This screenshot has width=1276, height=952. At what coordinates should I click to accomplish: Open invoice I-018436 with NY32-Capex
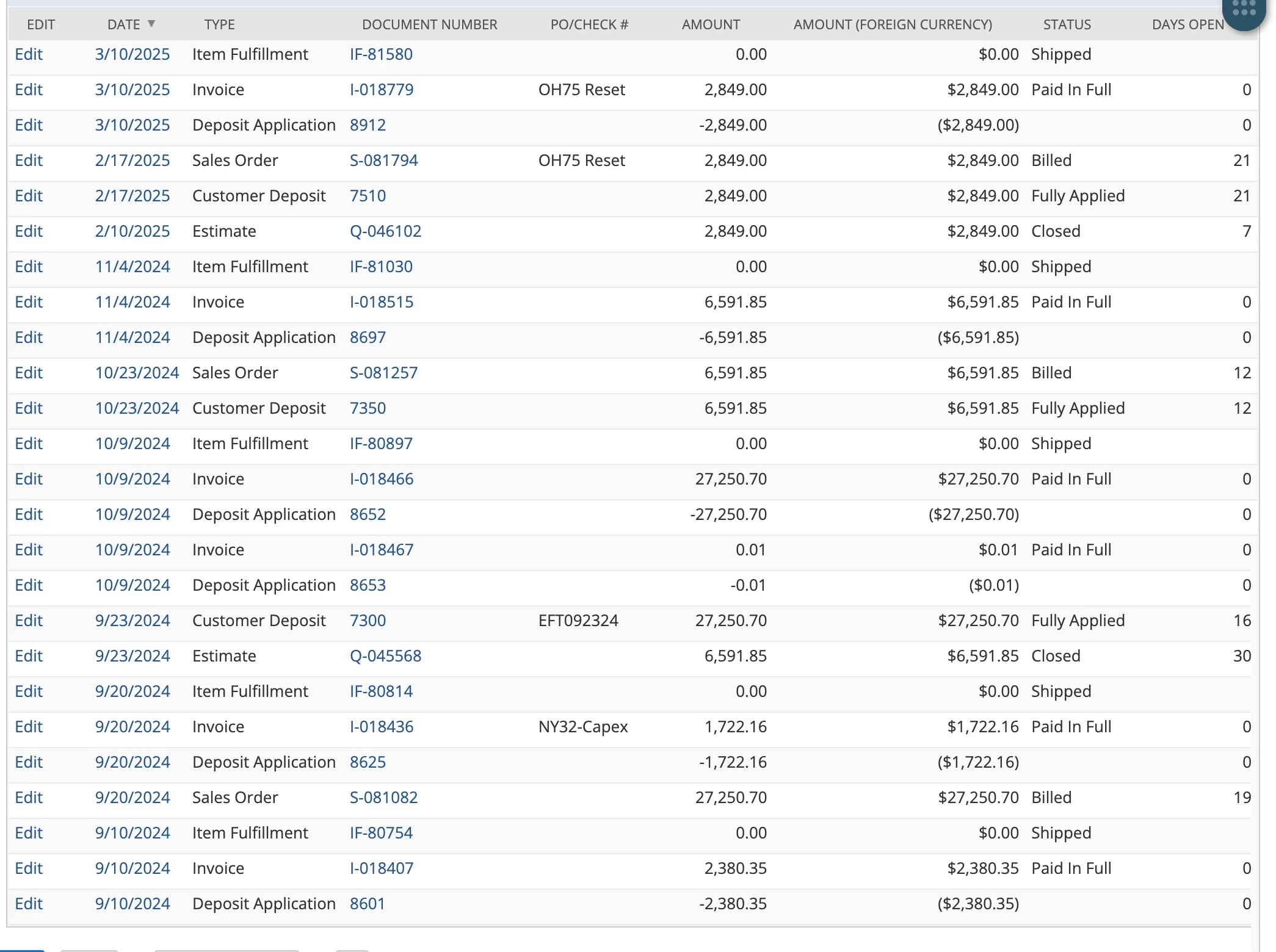381,727
